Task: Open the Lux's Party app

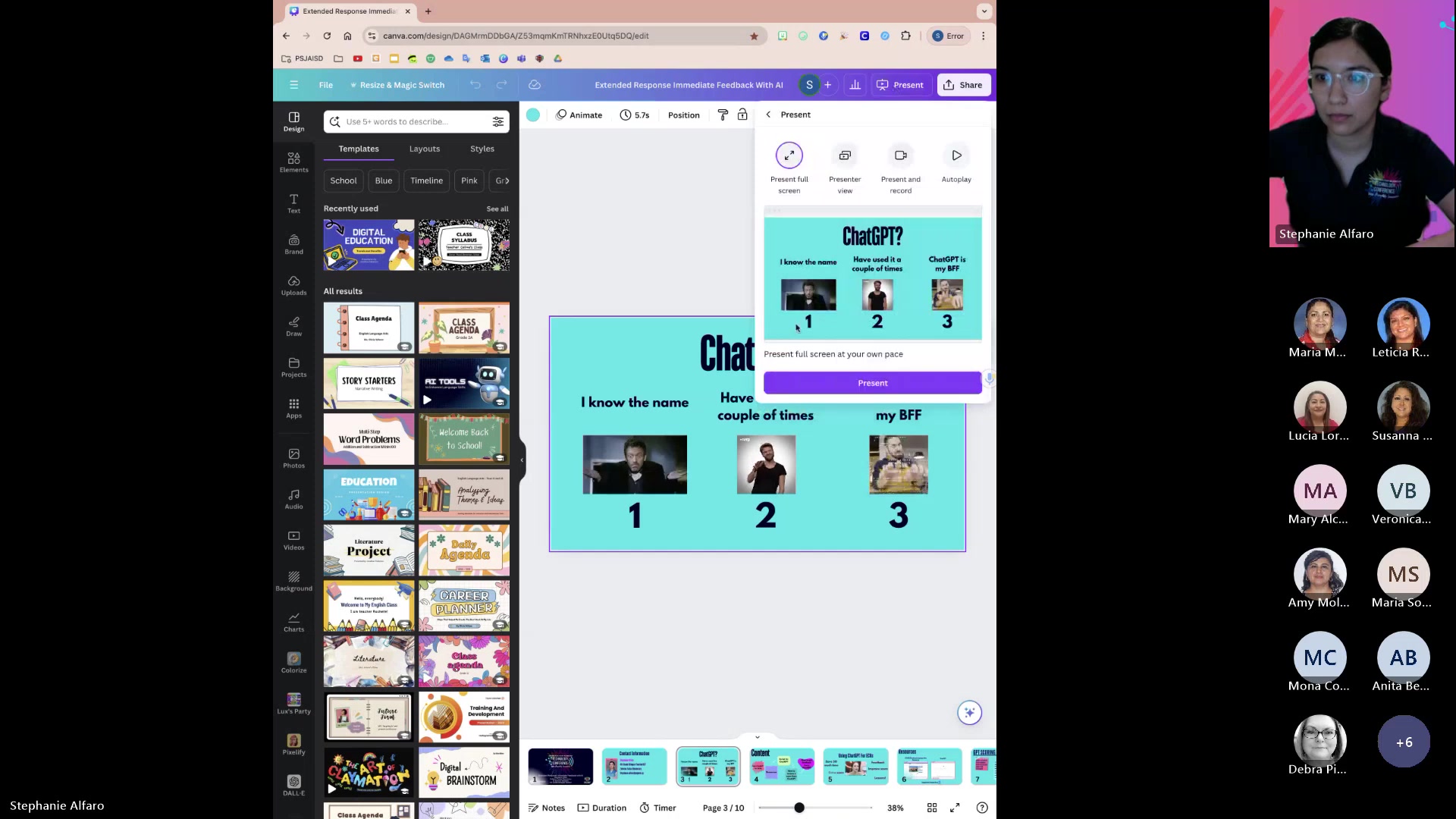Action: click(x=293, y=704)
